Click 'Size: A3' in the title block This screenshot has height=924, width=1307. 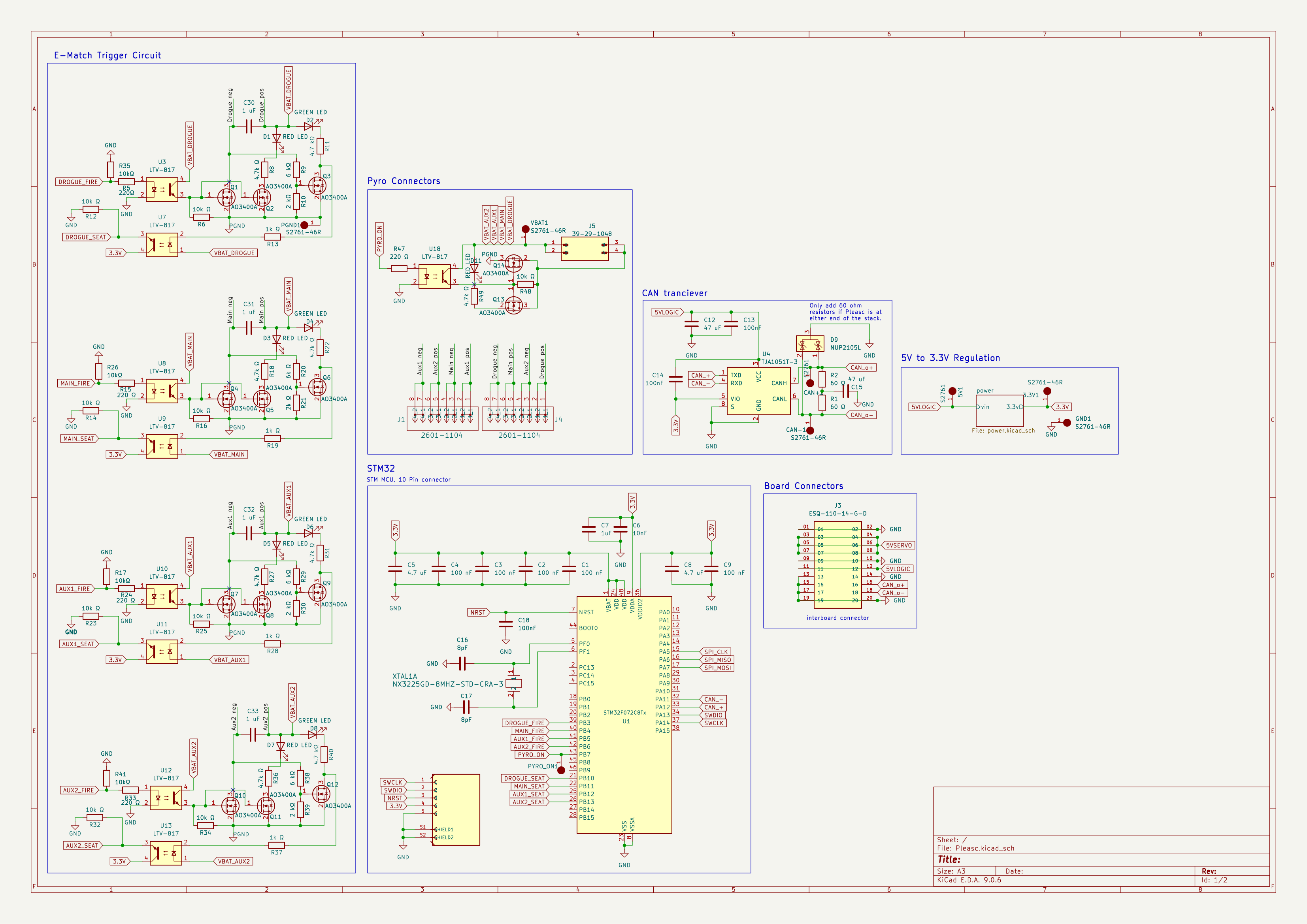coord(951,871)
